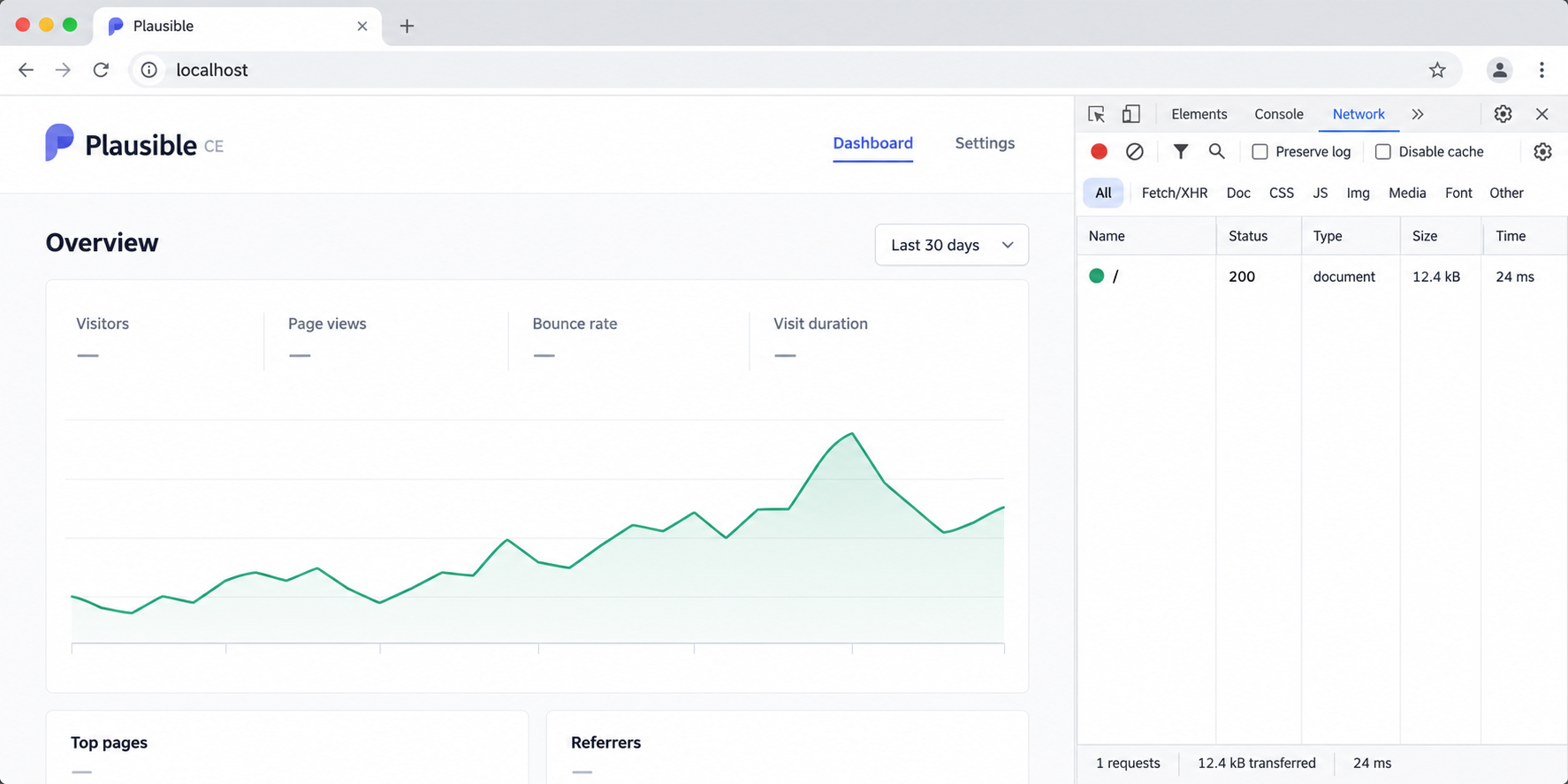Viewport: 1568px width, 784px height.
Task: Open Network panel settings gear
Action: tap(1542, 151)
